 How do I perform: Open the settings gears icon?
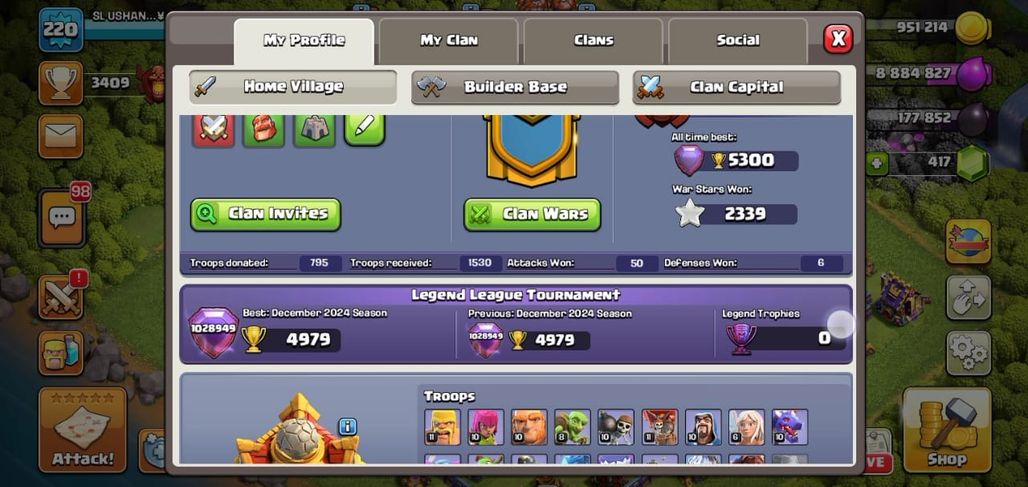[968, 353]
